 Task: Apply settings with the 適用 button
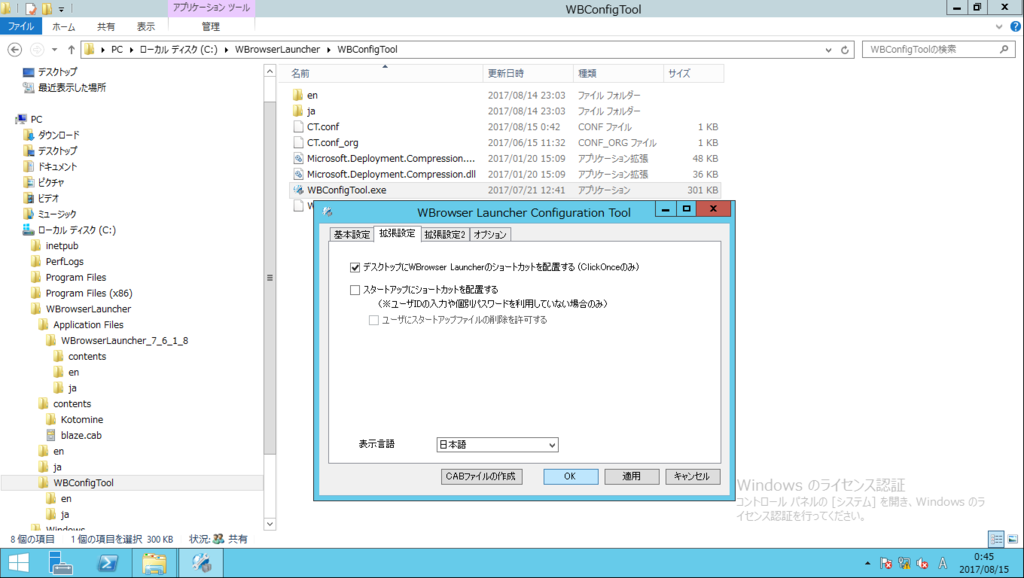point(631,476)
